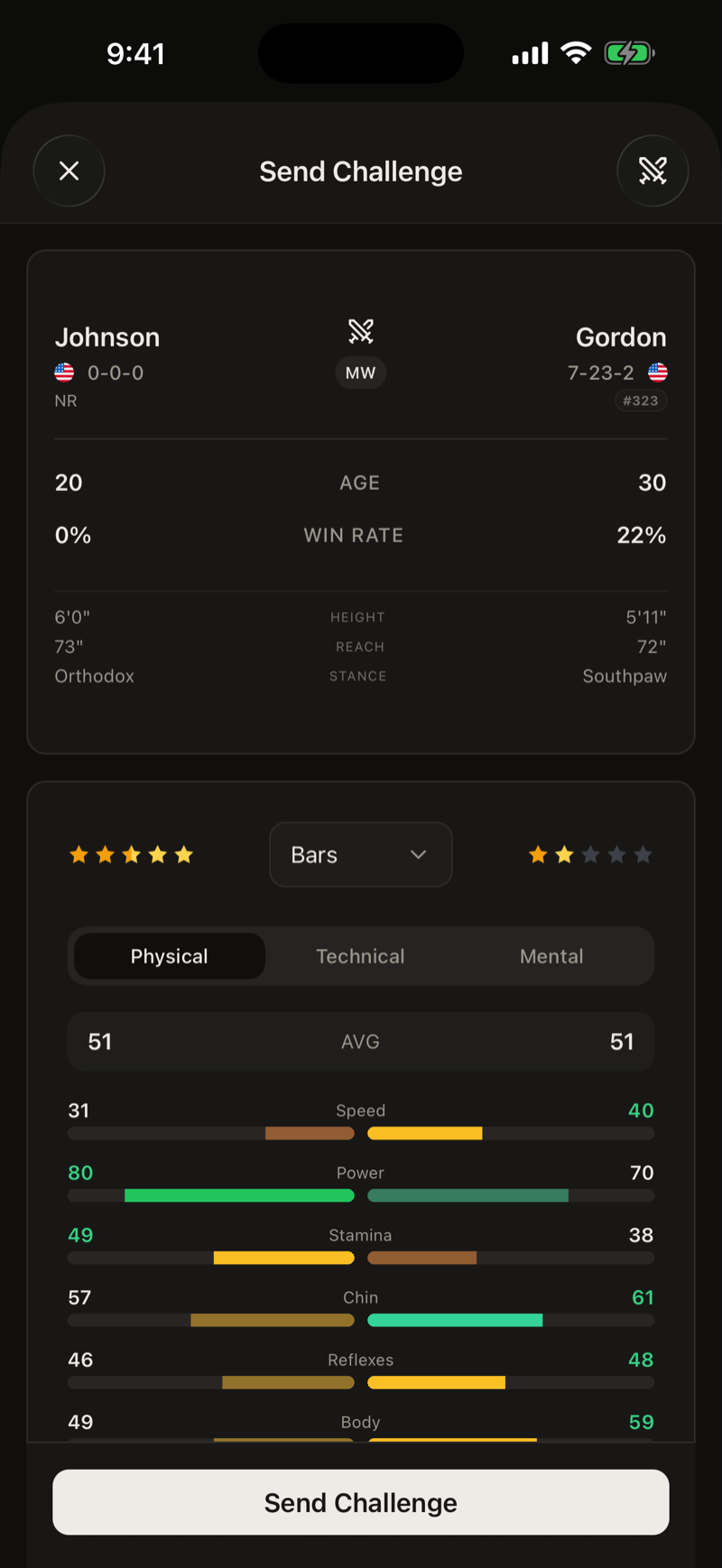Tap the crossed swords icon in header
This screenshot has width=722, height=1568.
tap(653, 171)
